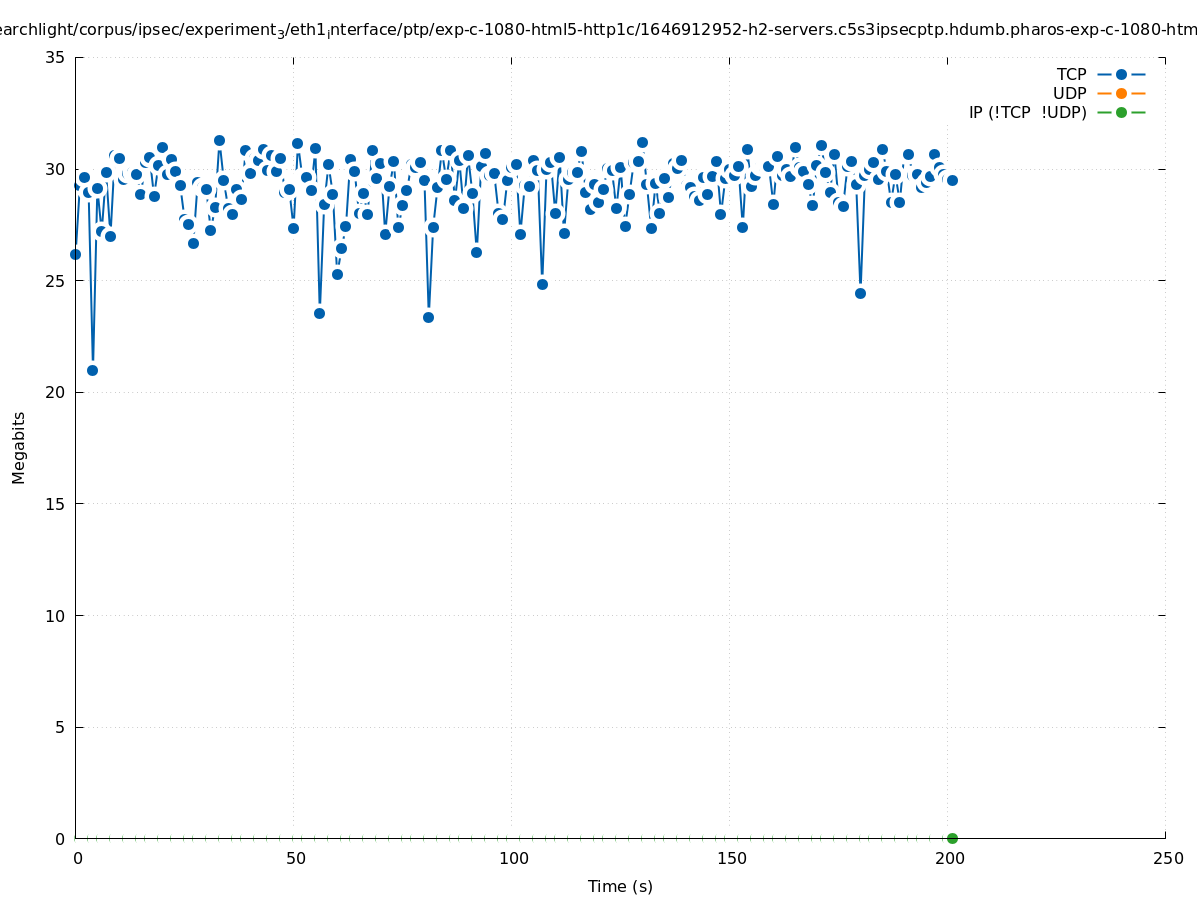
Task: Click the Time (s) x-axis label
Action: pos(620,886)
